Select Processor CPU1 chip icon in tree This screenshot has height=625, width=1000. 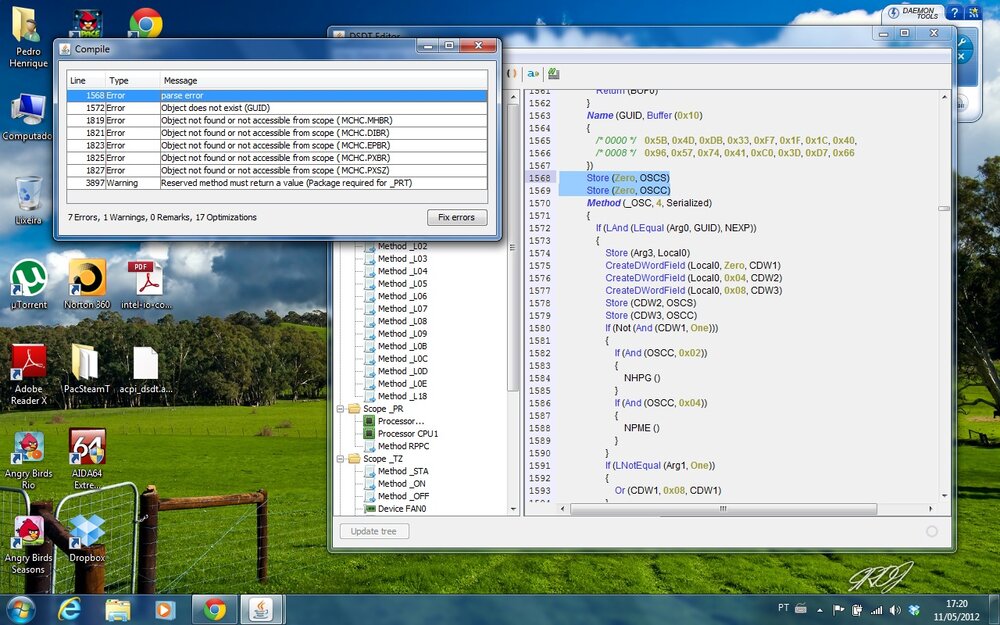pyautogui.click(x=369, y=434)
